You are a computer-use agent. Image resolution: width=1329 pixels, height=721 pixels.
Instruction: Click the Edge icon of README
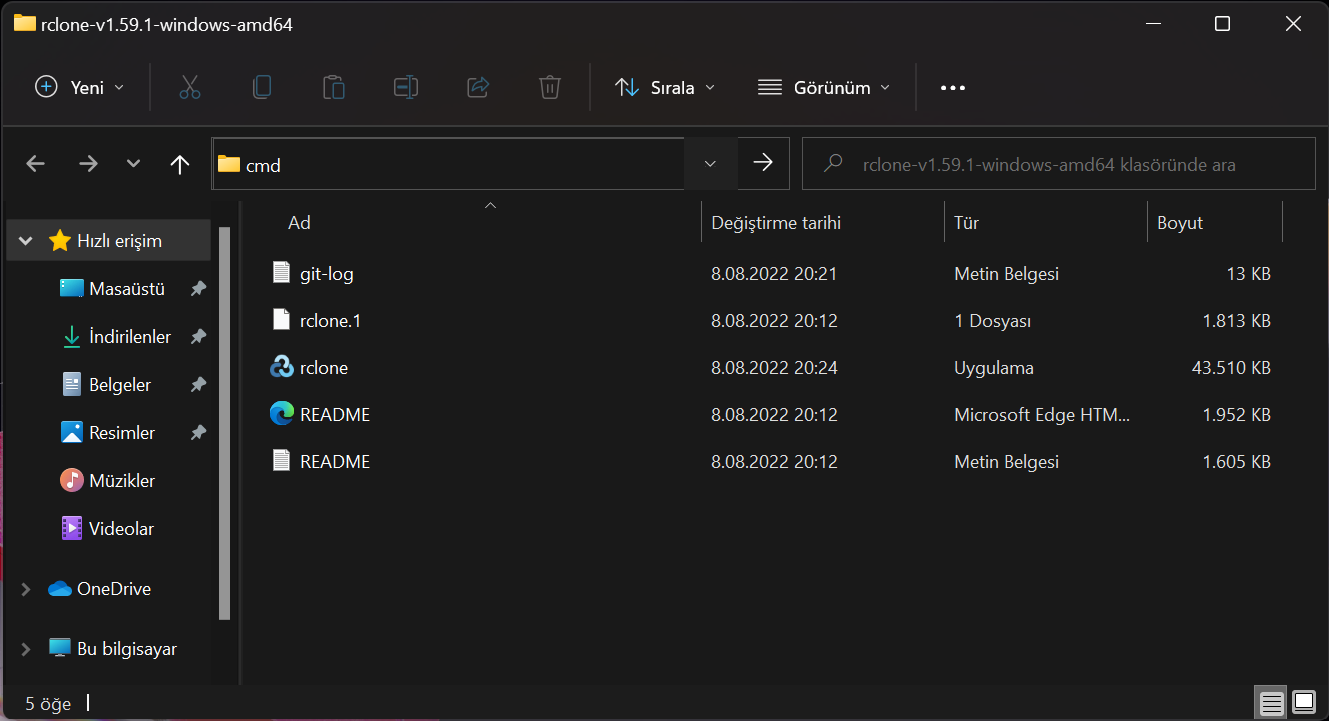pyautogui.click(x=281, y=414)
